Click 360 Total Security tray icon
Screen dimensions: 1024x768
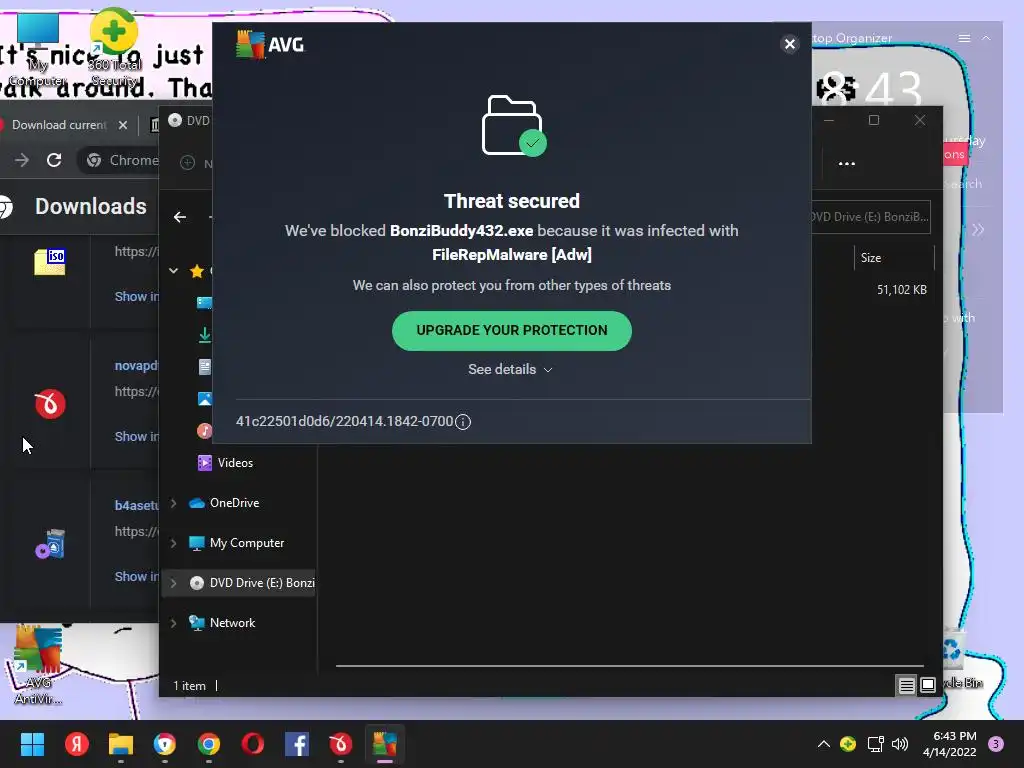coord(848,744)
